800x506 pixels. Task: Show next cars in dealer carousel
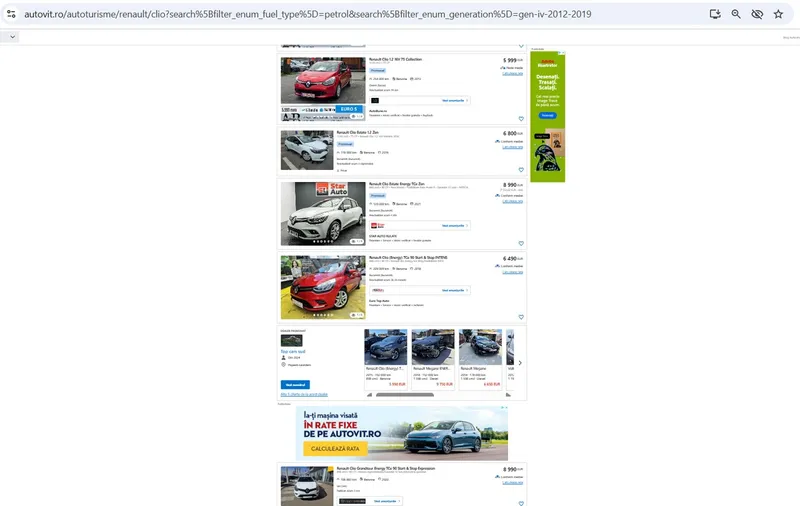click(520, 363)
